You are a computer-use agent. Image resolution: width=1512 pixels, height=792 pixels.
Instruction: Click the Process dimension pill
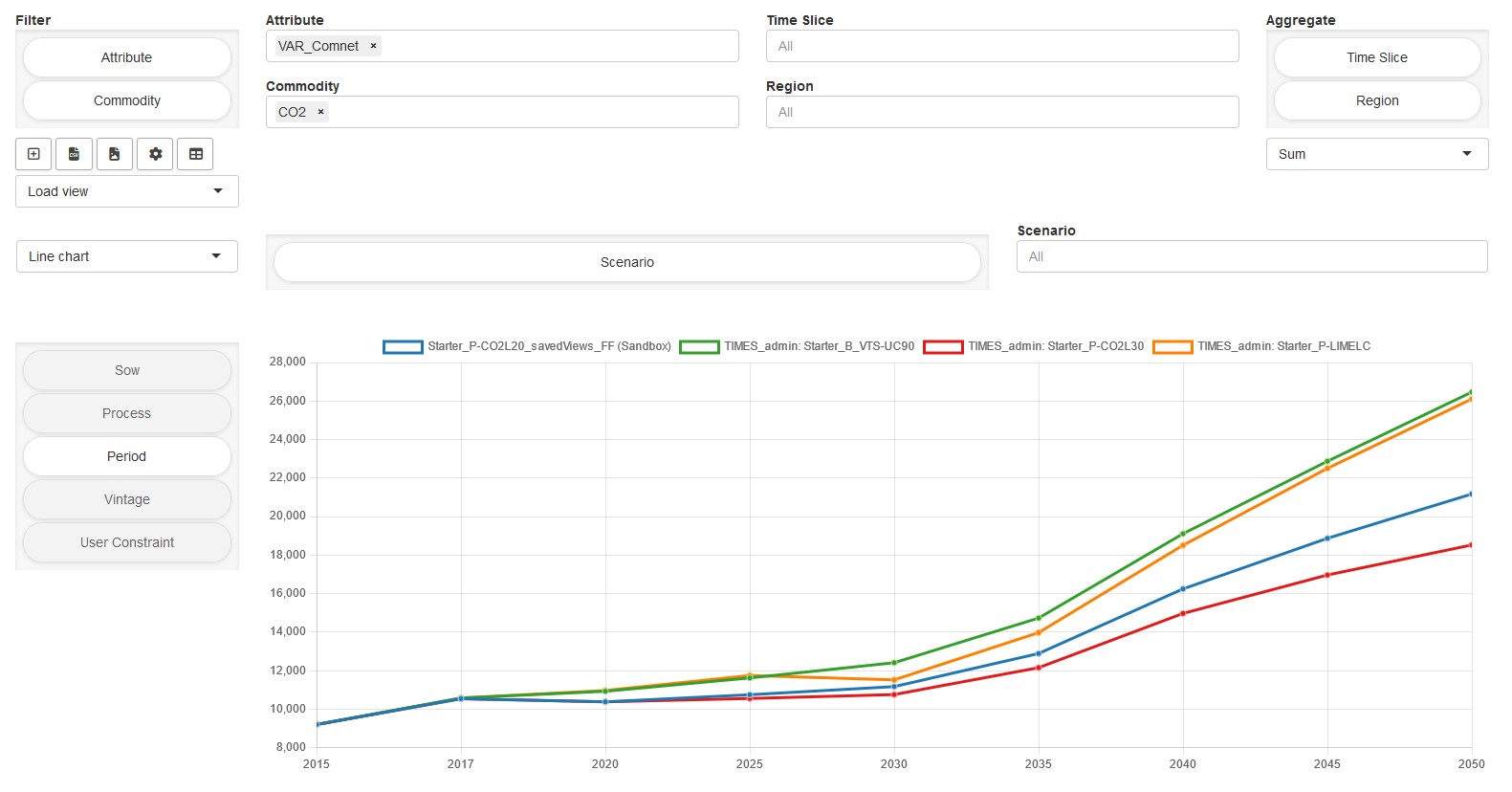point(127,413)
